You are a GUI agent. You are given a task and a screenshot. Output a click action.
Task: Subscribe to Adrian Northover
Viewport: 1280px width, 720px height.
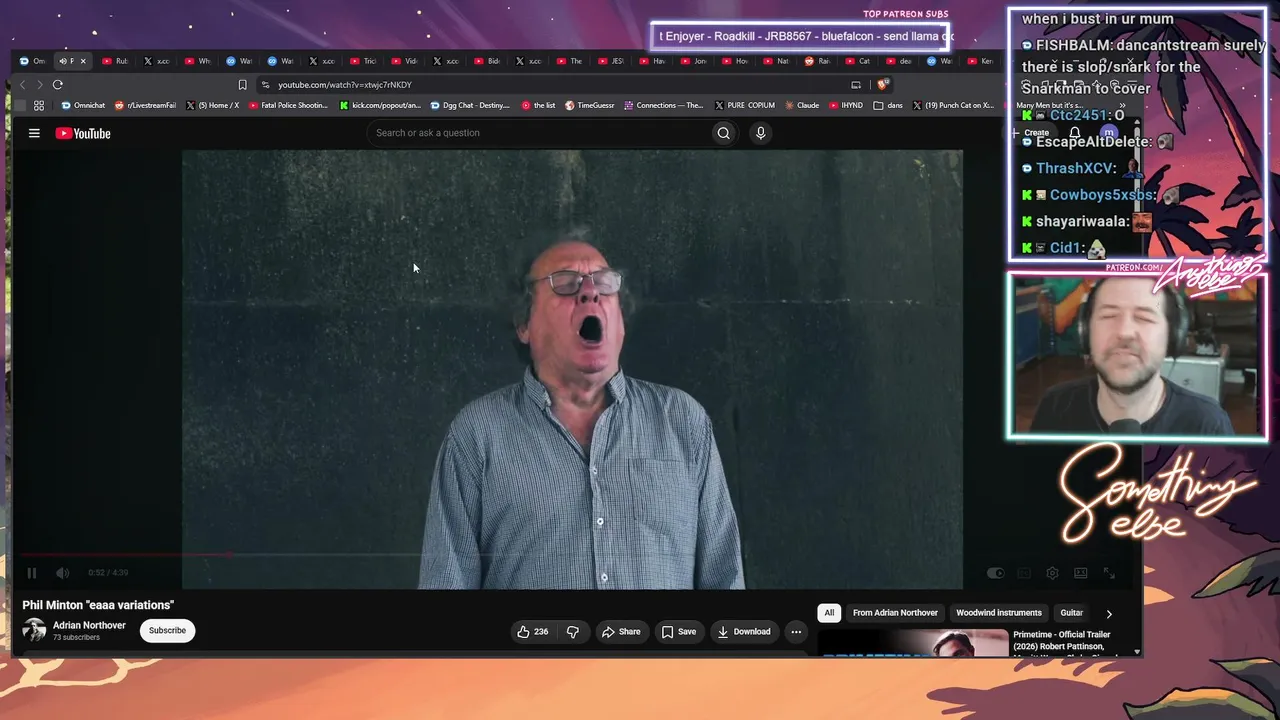pos(167,631)
